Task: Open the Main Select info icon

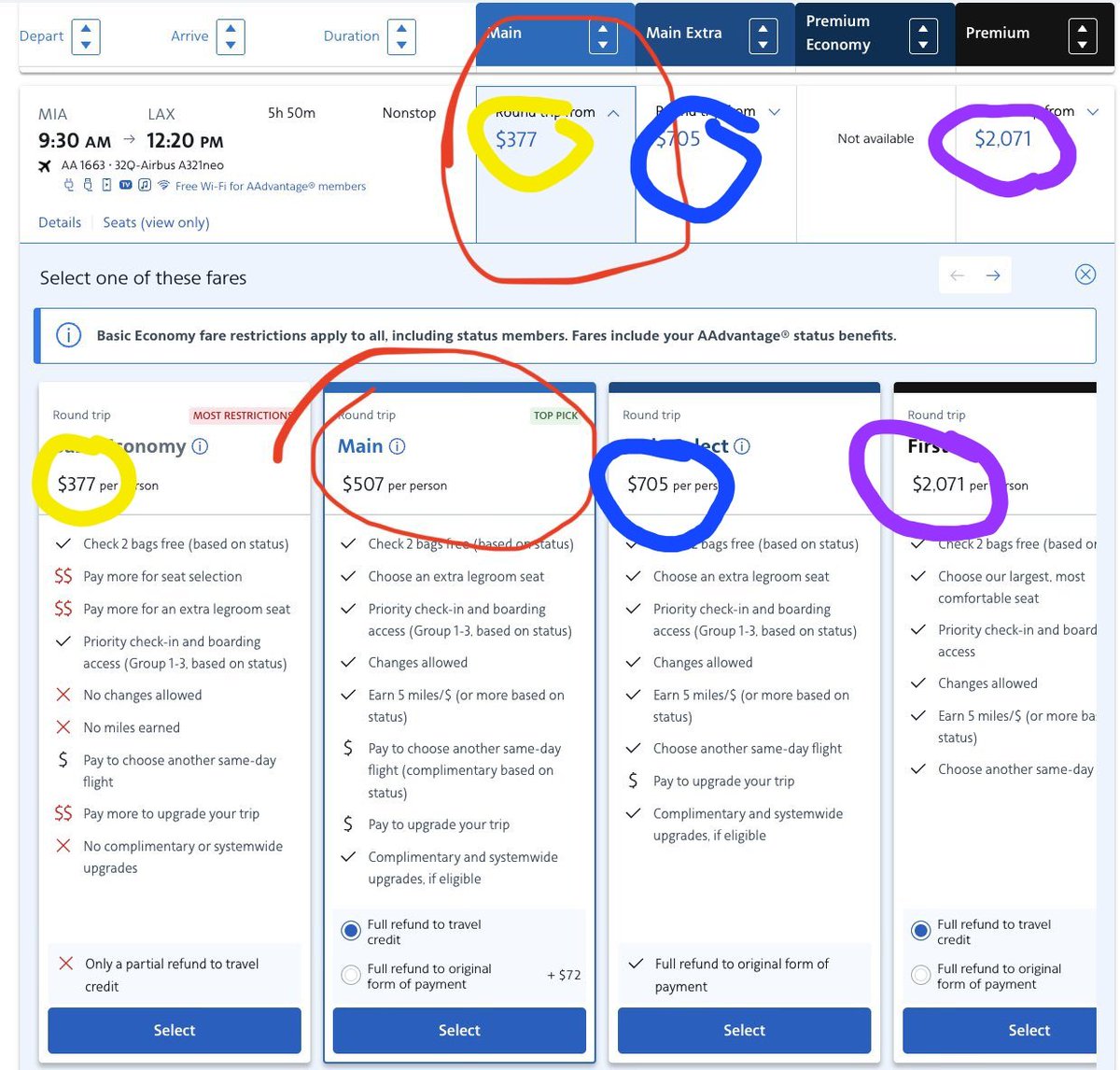Action: click(742, 446)
